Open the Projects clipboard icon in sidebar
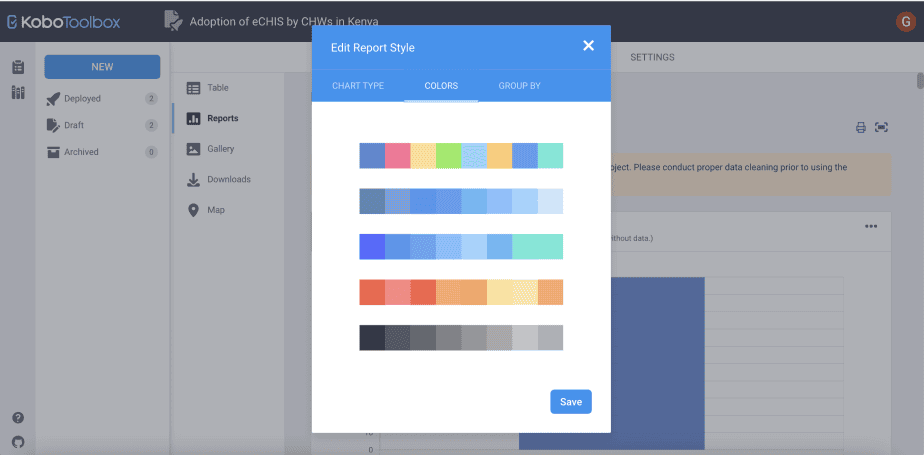 18,67
